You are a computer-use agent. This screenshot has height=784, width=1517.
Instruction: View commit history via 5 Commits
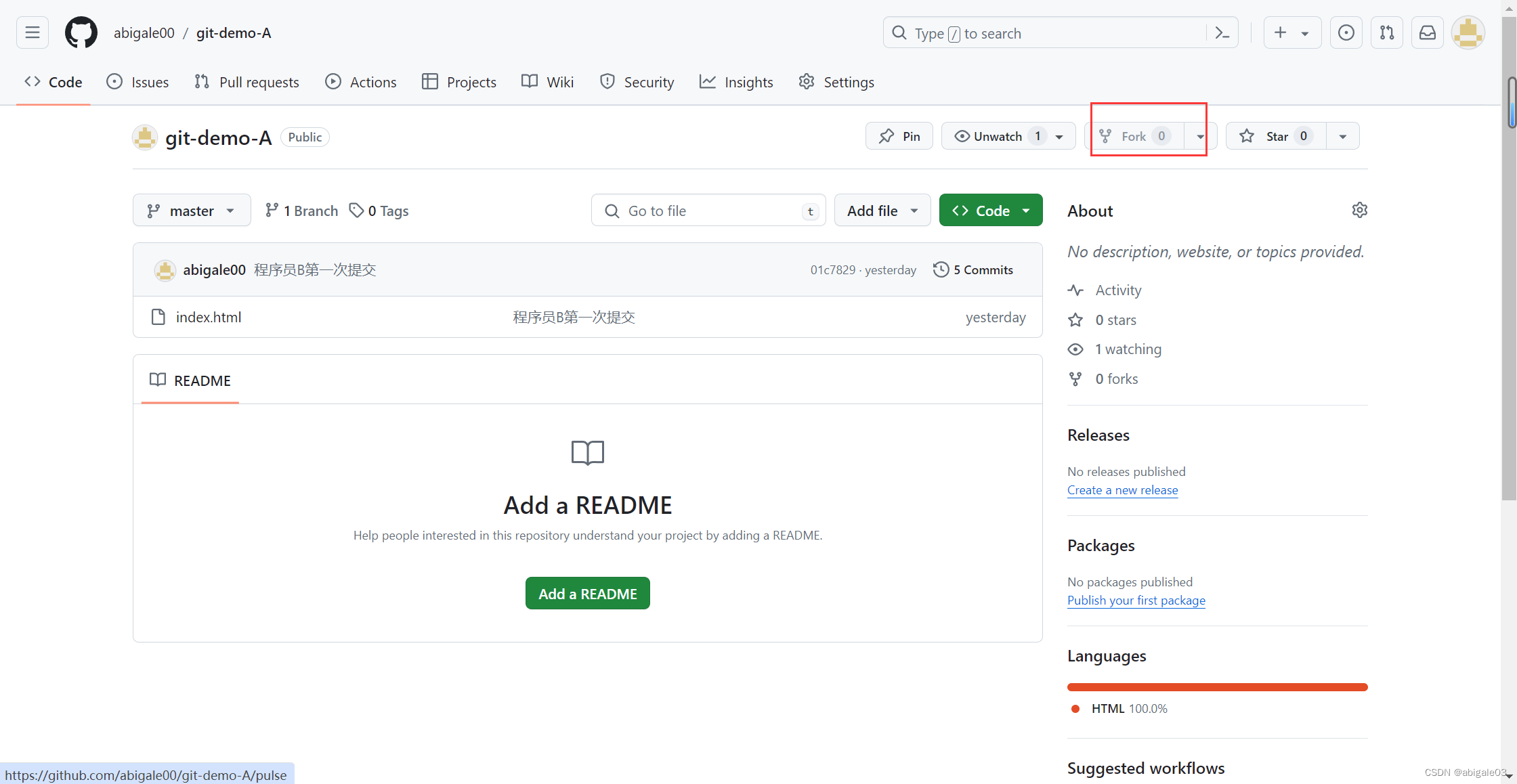(x=973, y=269)
